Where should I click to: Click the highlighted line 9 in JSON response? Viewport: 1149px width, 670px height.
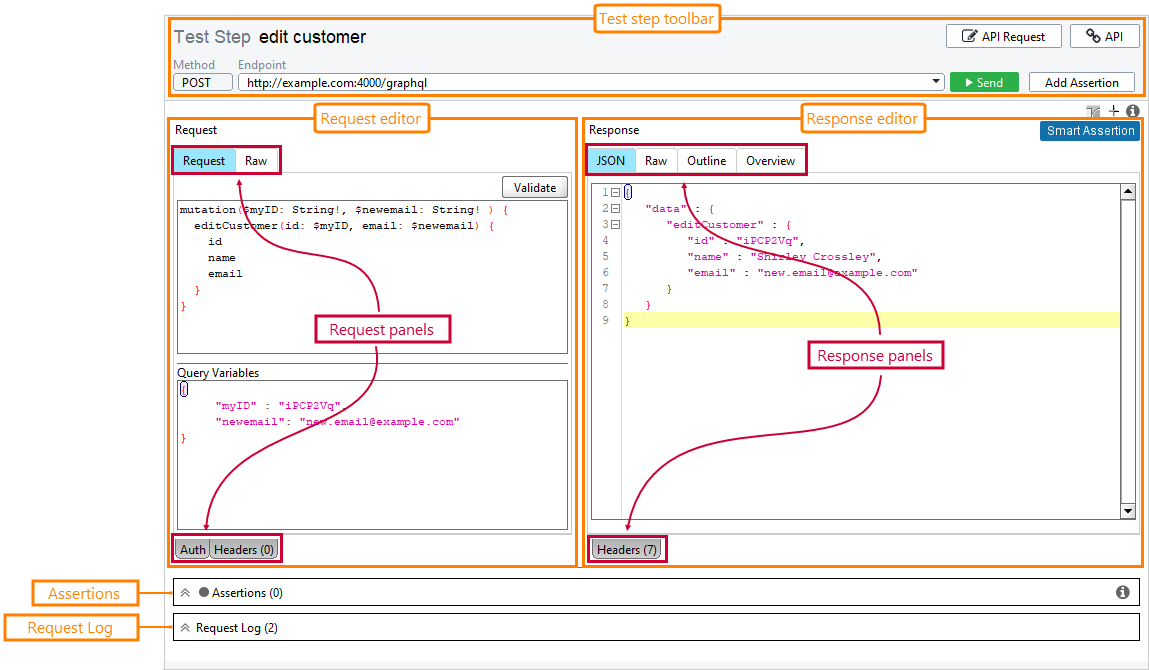(871, 320)
